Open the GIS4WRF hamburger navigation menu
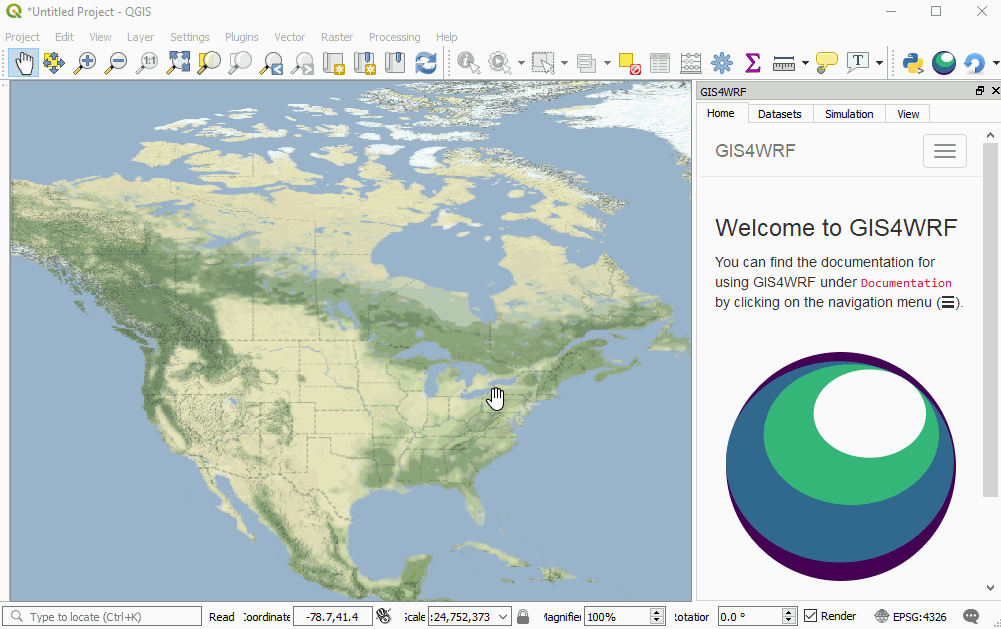Image resolution: width=1001 pixels, height=629 pixels. [945, 151]
